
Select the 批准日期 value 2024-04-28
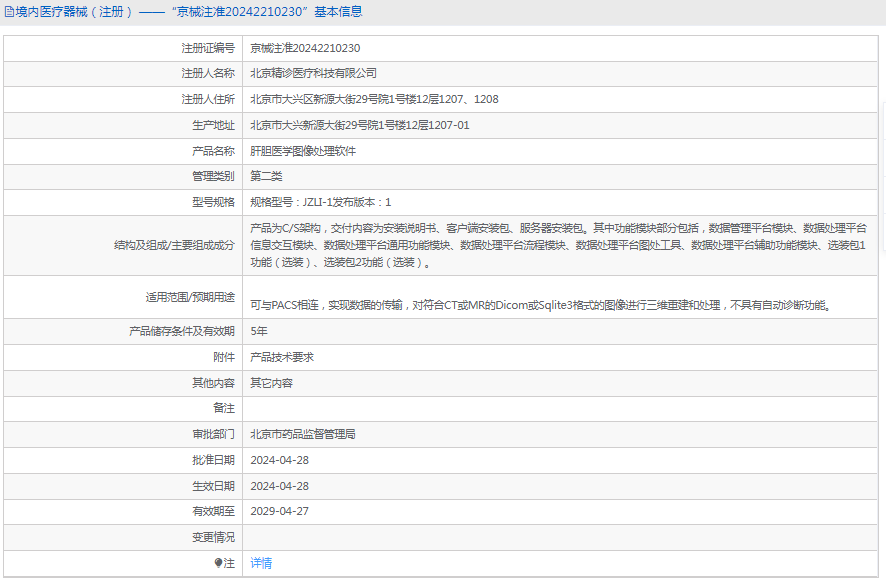[280, 460]
